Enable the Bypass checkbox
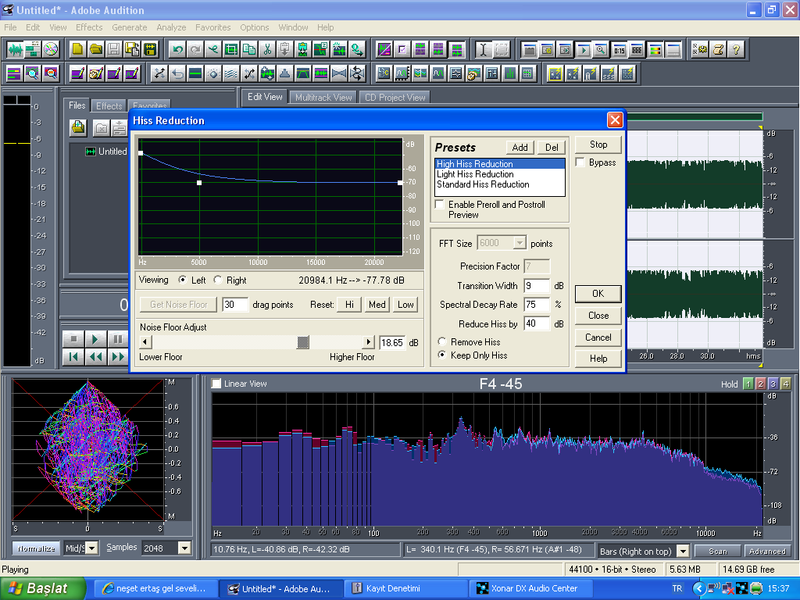 point(582,162)
